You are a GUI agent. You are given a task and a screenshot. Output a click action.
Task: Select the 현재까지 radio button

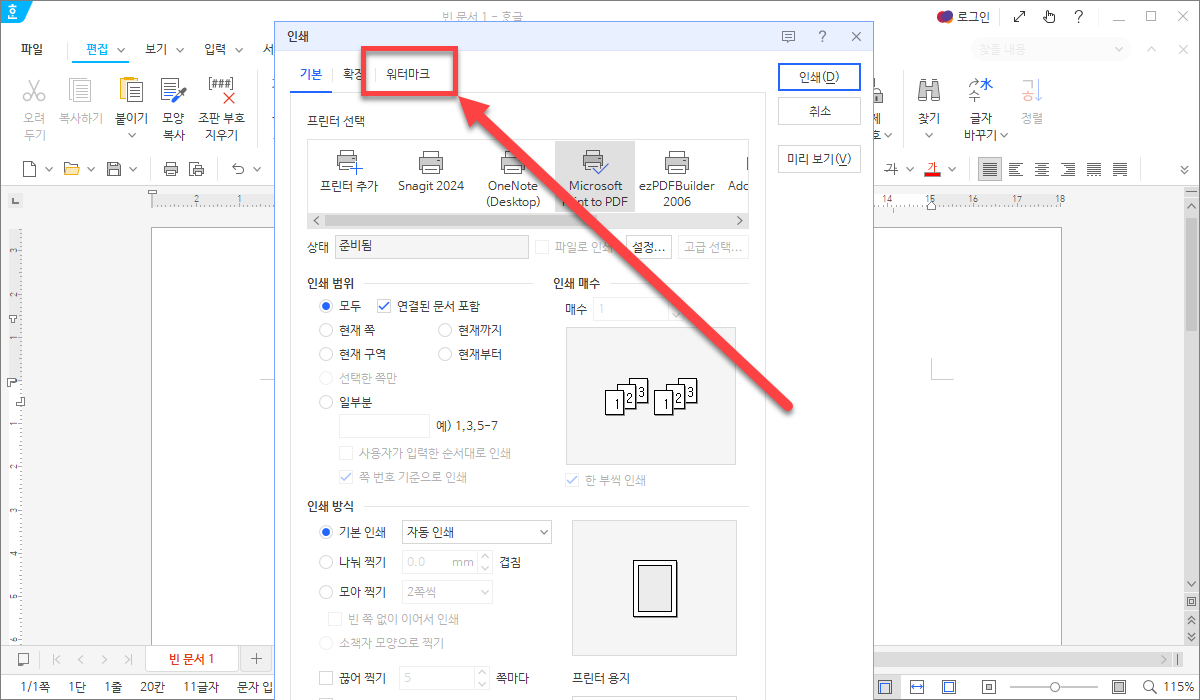point(446,330)
